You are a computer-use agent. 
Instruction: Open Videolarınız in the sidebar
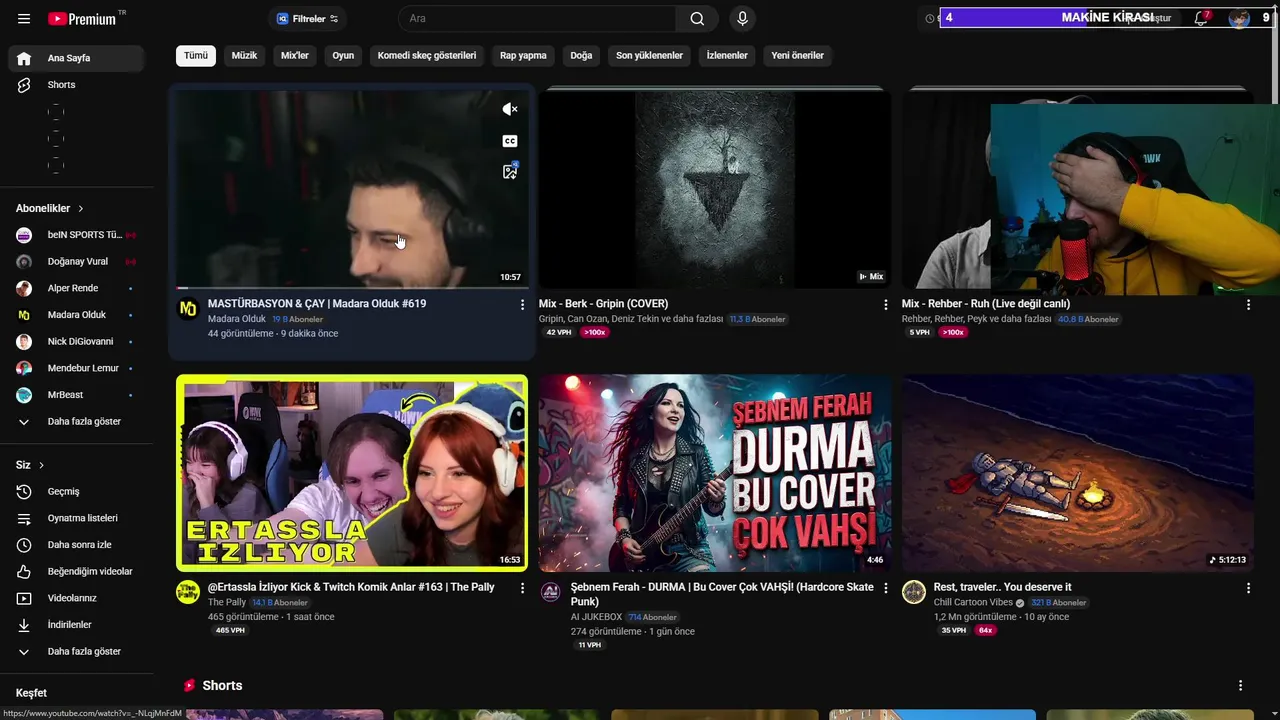pos(76,598)
